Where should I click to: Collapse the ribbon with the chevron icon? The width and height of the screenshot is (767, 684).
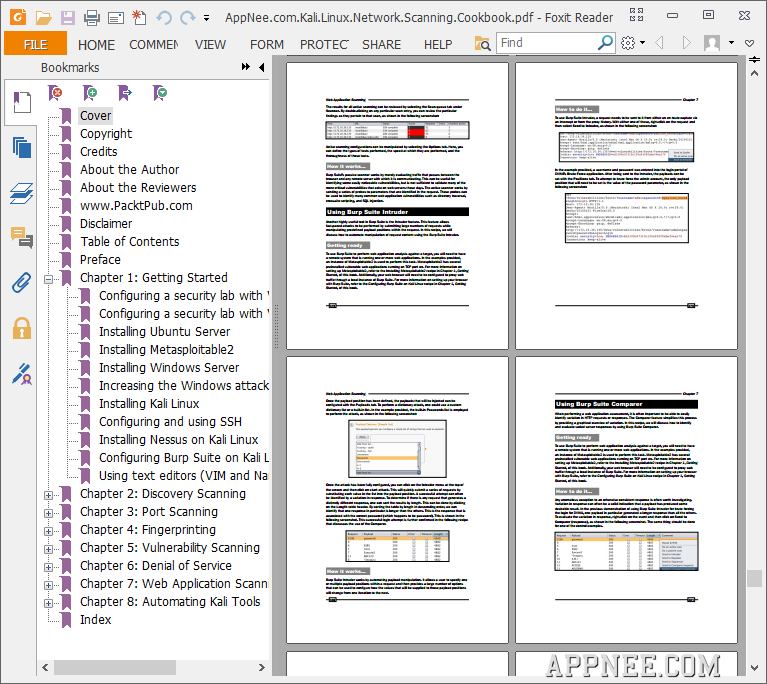click(749, 43)
